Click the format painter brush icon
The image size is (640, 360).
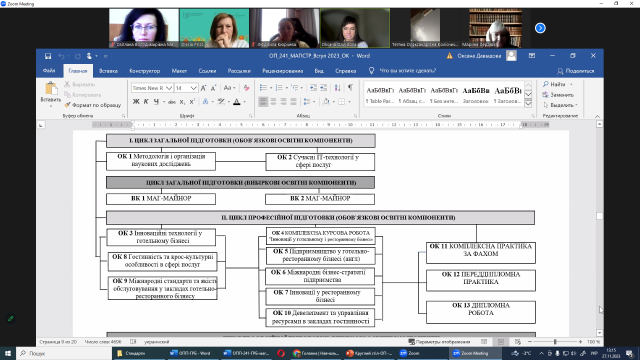tap(68, 105)
